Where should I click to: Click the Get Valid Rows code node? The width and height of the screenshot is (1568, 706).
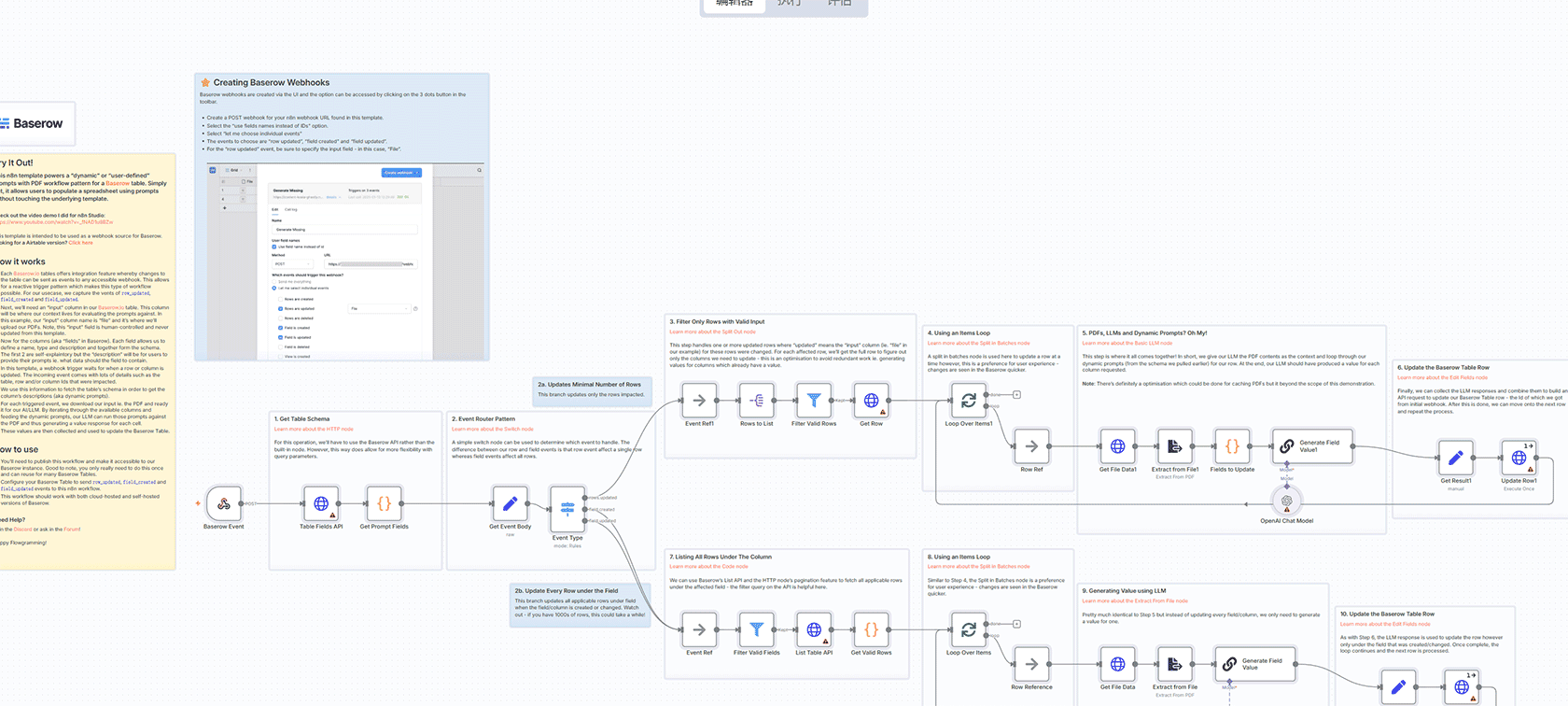pyautogui.click(x=871, y=629)
